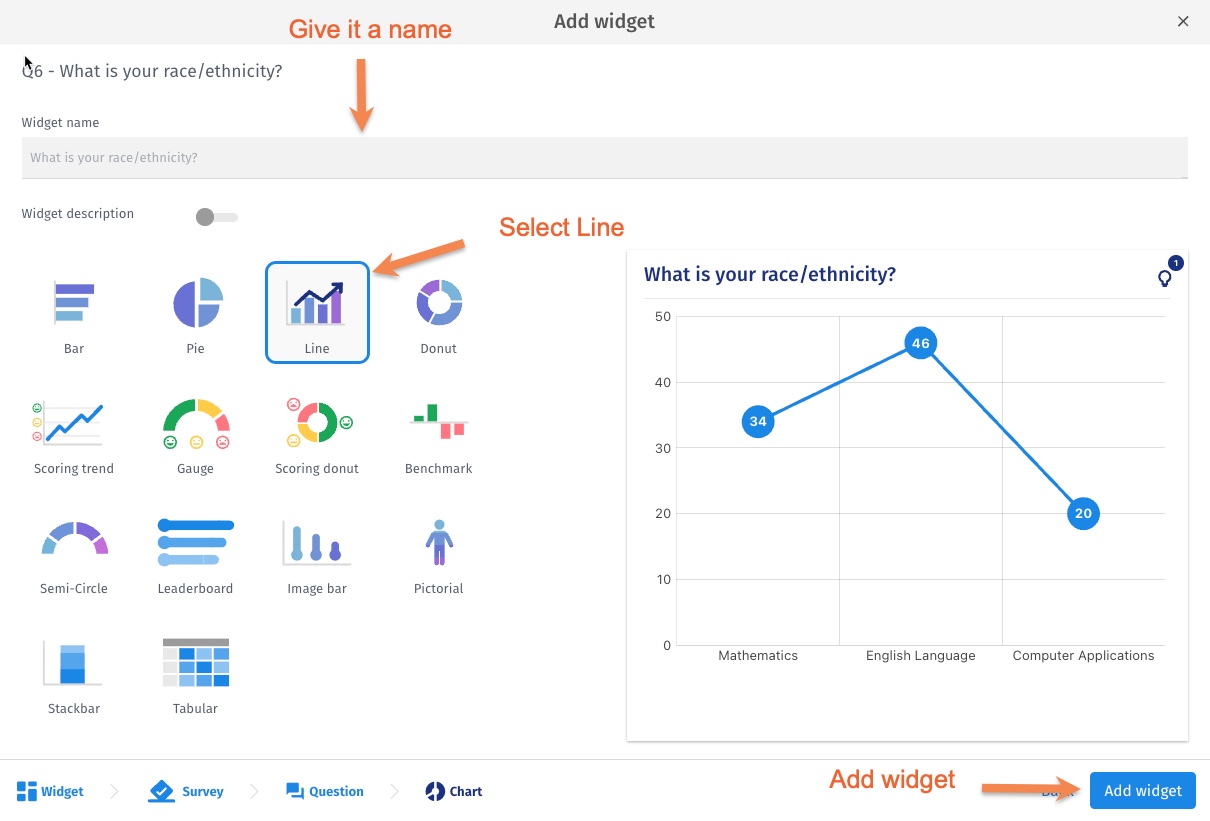Screen dimensions: 1210x821
Task: Select the Line chart icon
Action: (x=317, y=304)
